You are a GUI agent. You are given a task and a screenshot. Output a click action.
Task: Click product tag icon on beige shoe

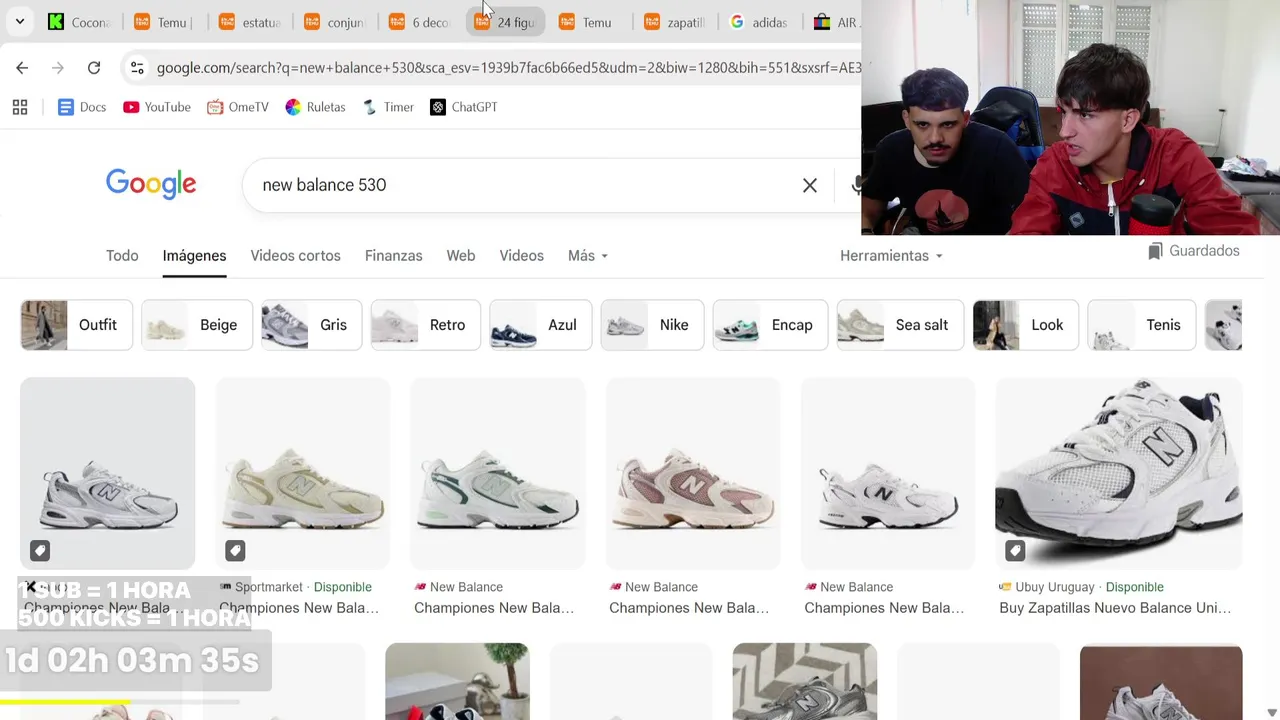coord(235,551)
